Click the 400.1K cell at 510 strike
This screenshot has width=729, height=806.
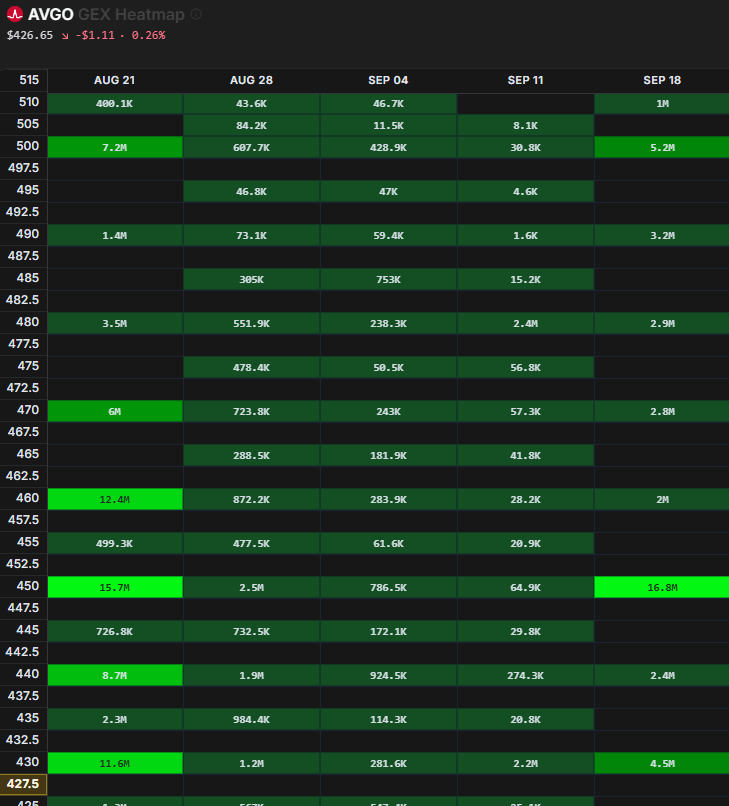tap(115, 103)
